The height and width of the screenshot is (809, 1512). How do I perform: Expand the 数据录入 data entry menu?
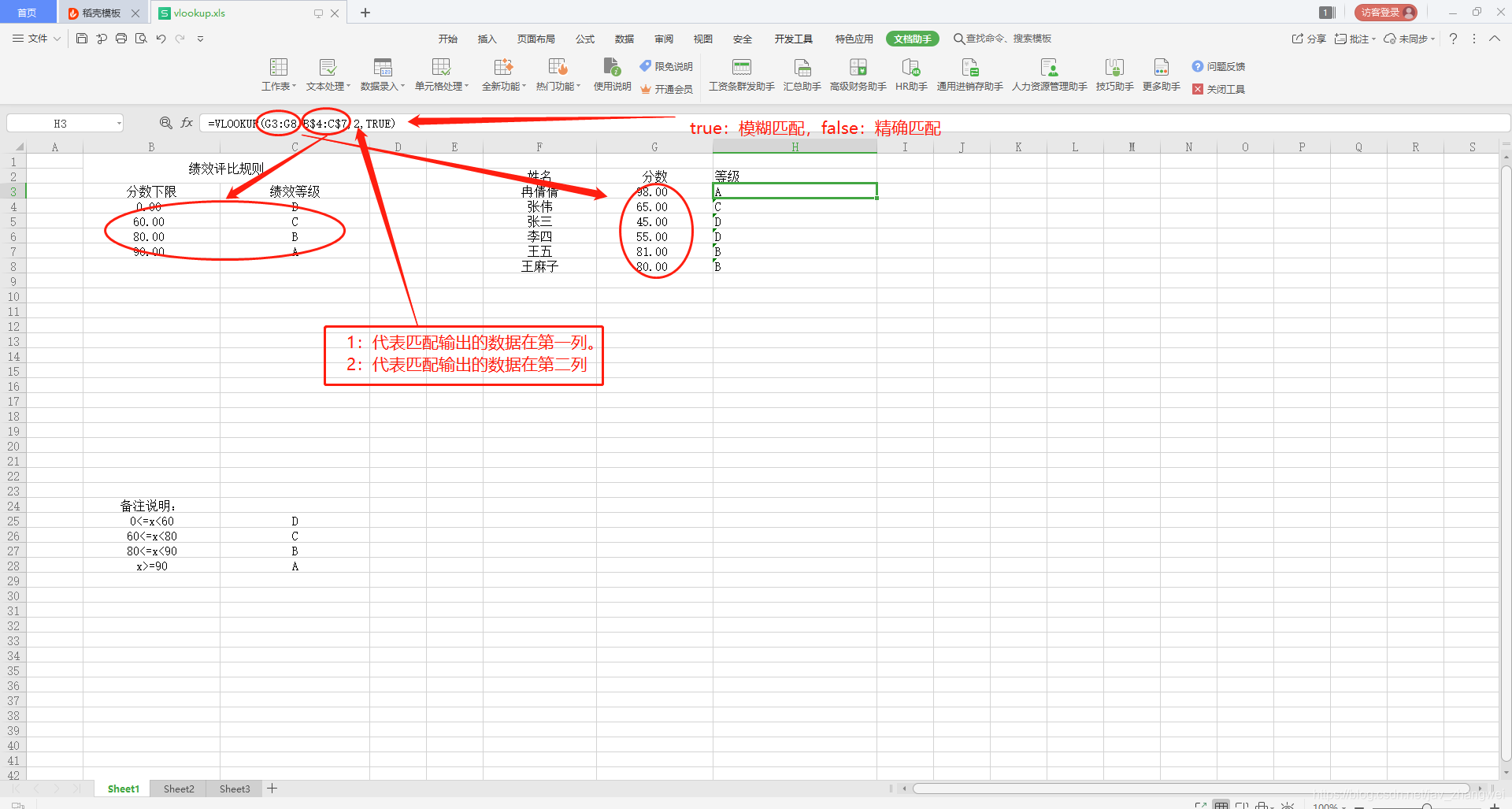(x=383, y=75)
